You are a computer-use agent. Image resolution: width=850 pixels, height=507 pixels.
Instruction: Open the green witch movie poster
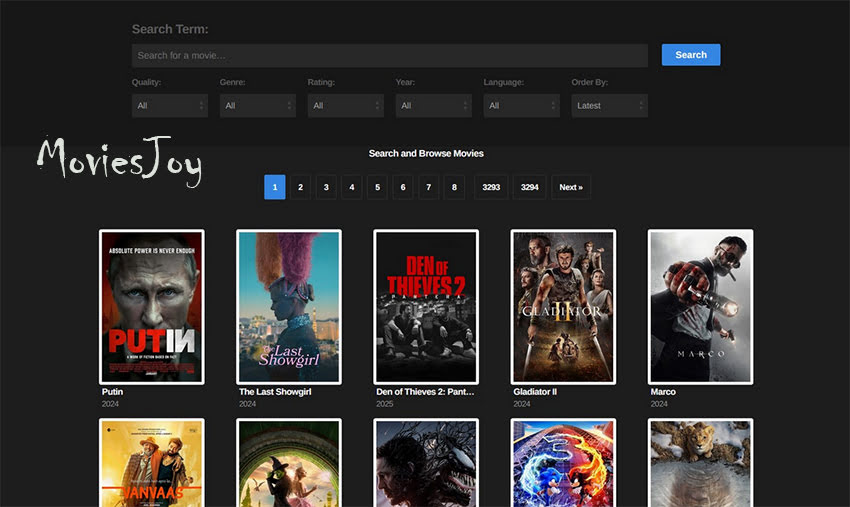click(289, 463)
